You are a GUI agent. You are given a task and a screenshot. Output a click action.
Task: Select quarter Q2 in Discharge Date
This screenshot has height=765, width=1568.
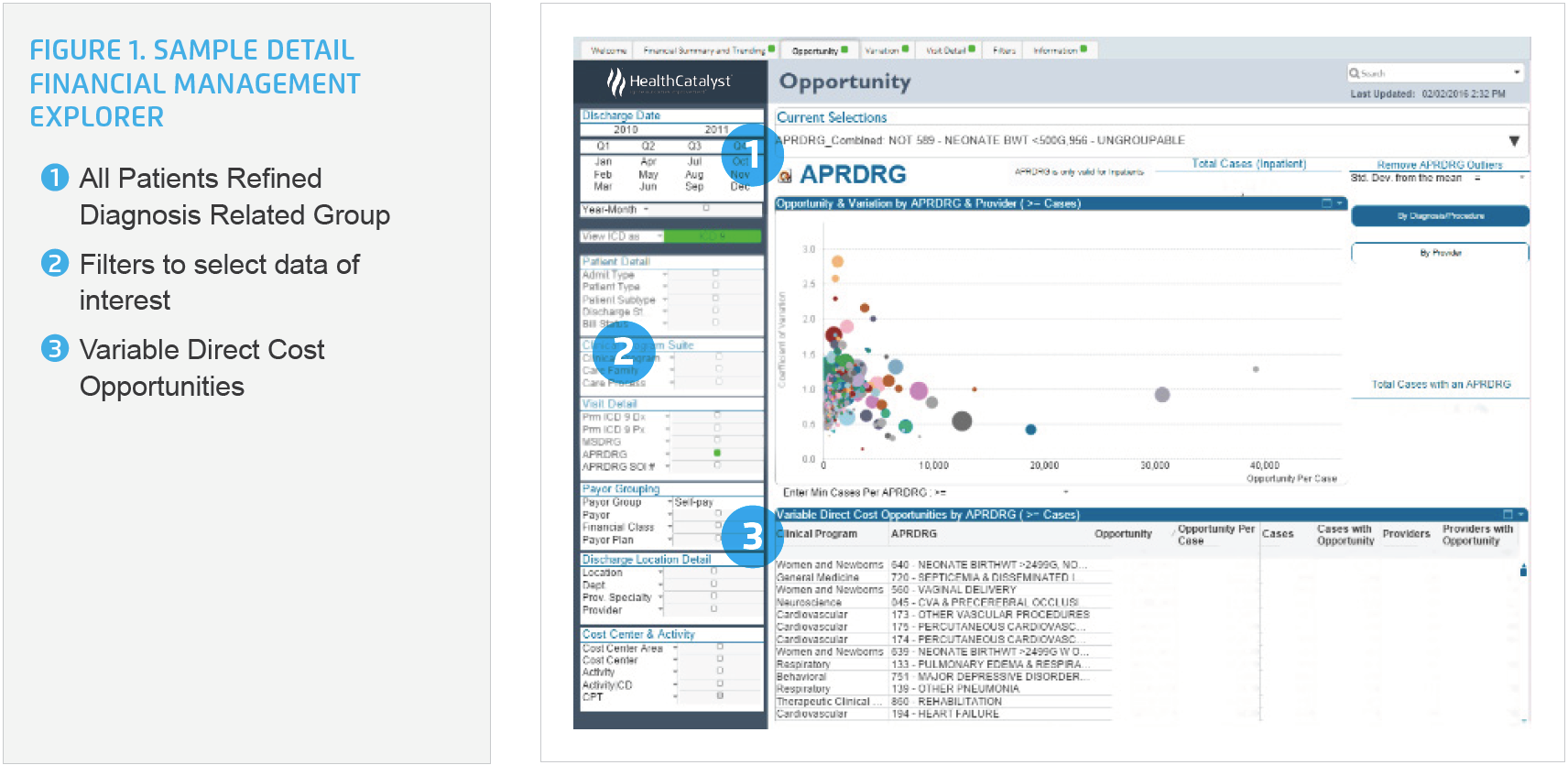[648, 146]
